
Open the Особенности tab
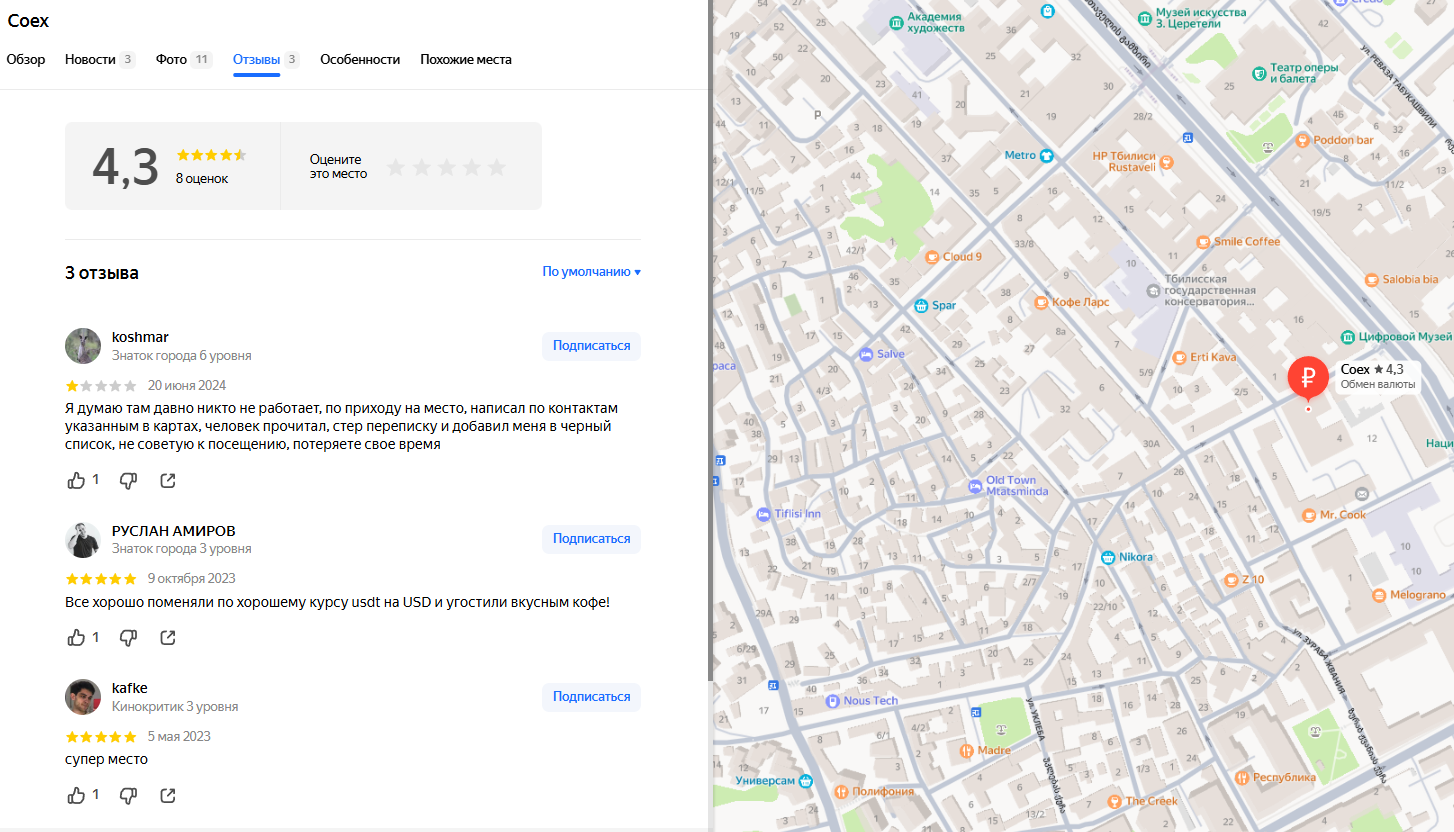pyautogui.click(x=360, y=60)
